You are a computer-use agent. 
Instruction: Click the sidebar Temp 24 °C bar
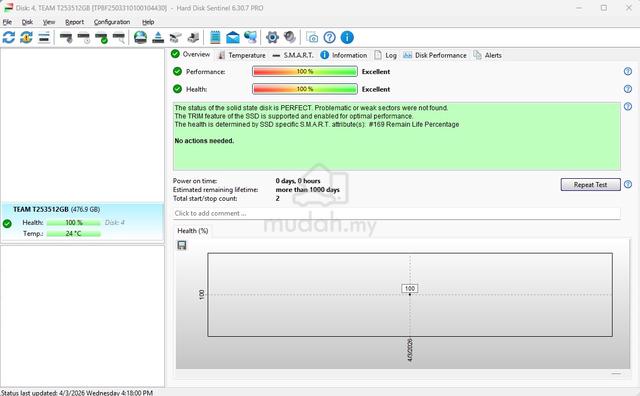click(x=73, y=234)
